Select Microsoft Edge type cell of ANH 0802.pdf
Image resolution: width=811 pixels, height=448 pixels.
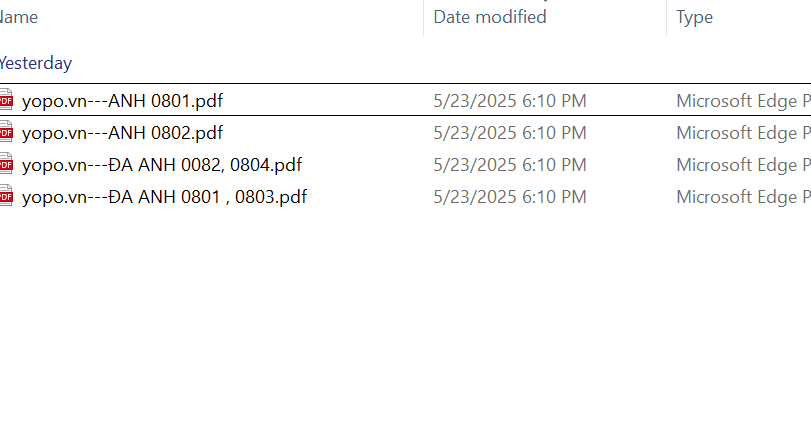click(x=742, y=132)
